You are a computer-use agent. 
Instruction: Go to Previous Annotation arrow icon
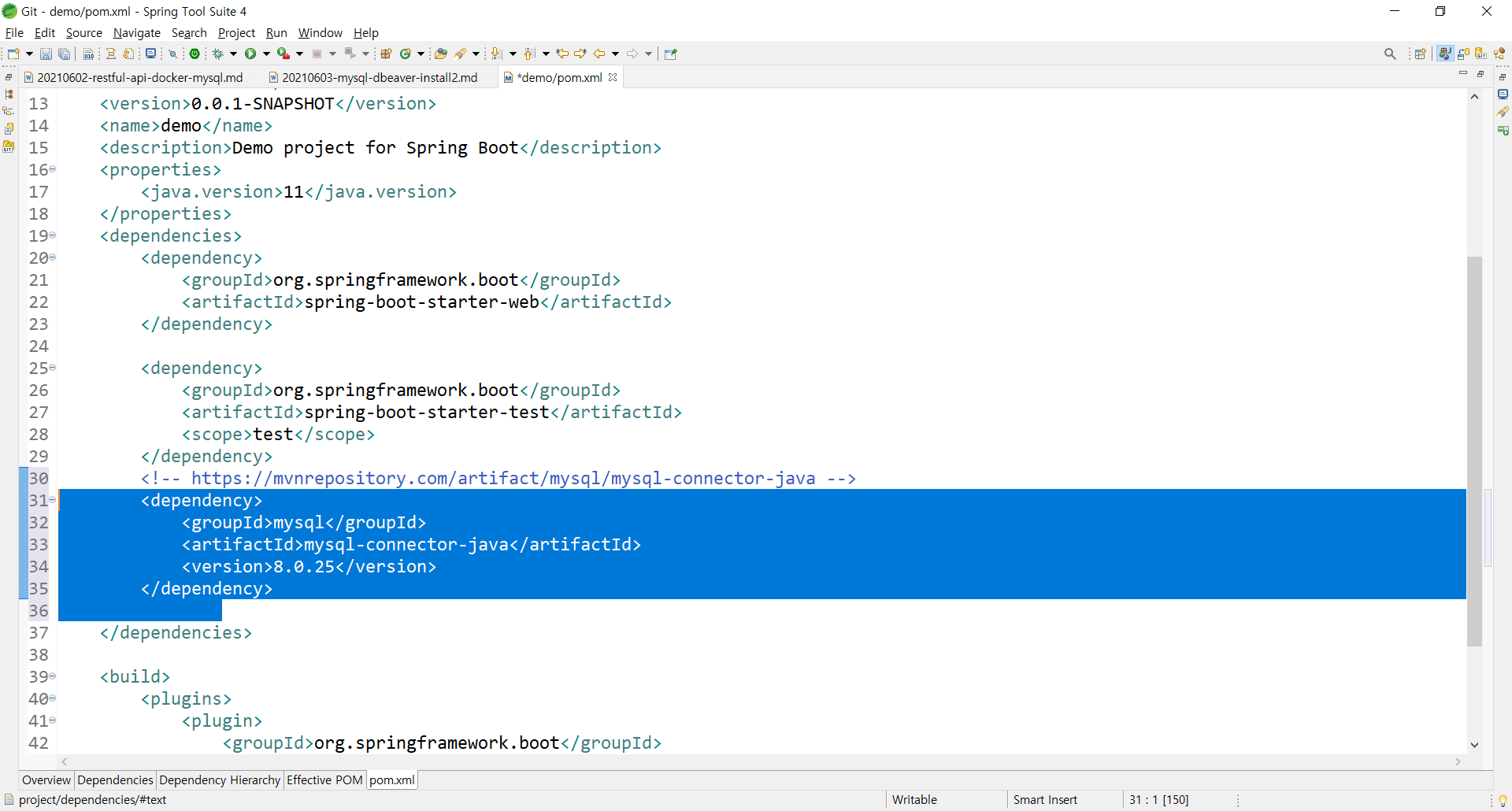pos(529,54)
